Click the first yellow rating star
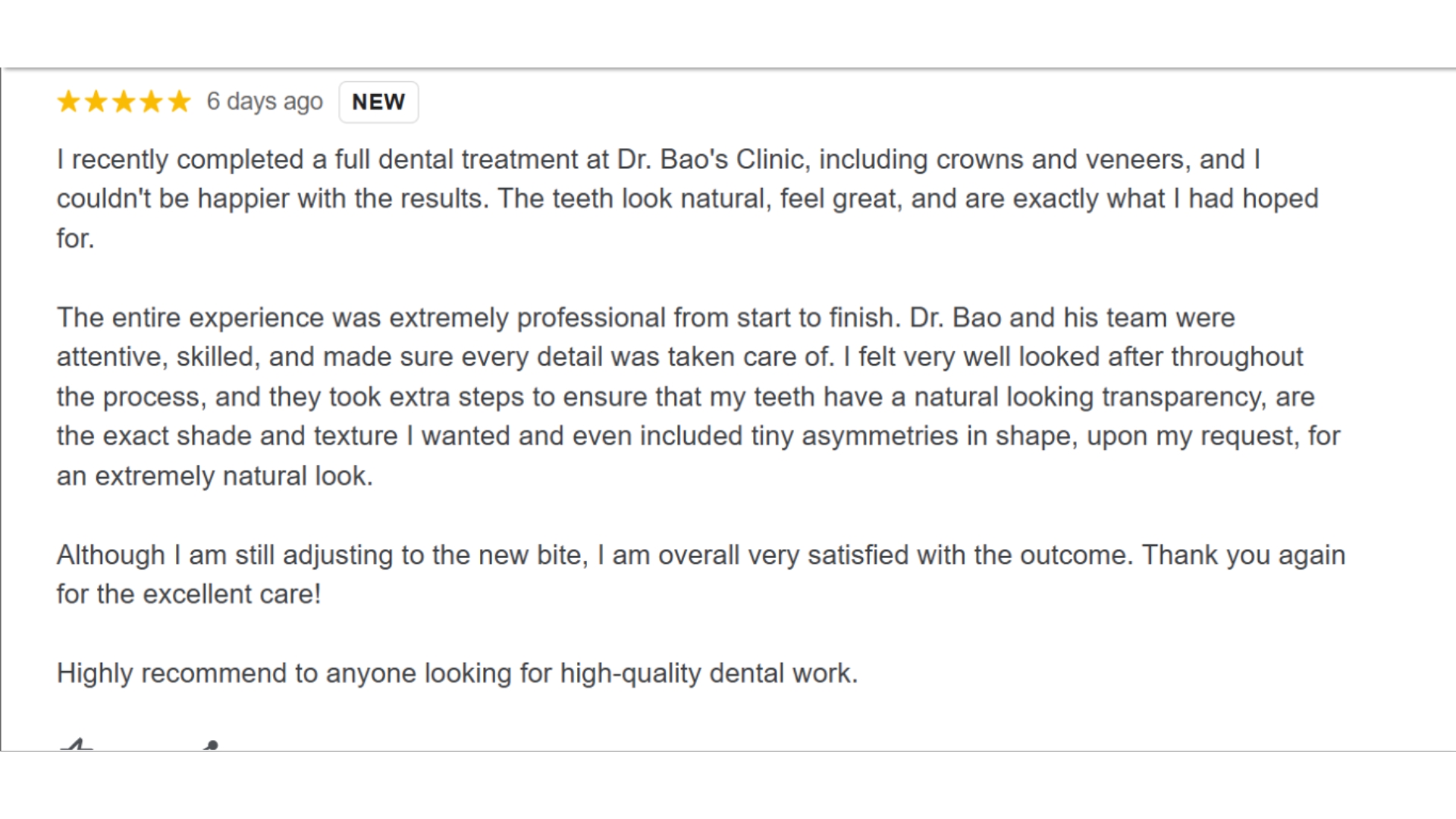Image resolution: width=1456 pixels, height=819 pixels. 68,102
